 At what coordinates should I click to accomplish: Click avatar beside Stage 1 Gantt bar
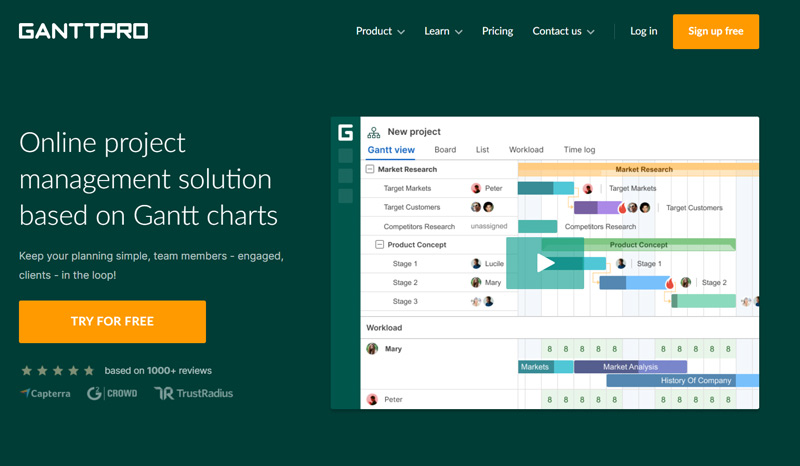coord(621,263)
